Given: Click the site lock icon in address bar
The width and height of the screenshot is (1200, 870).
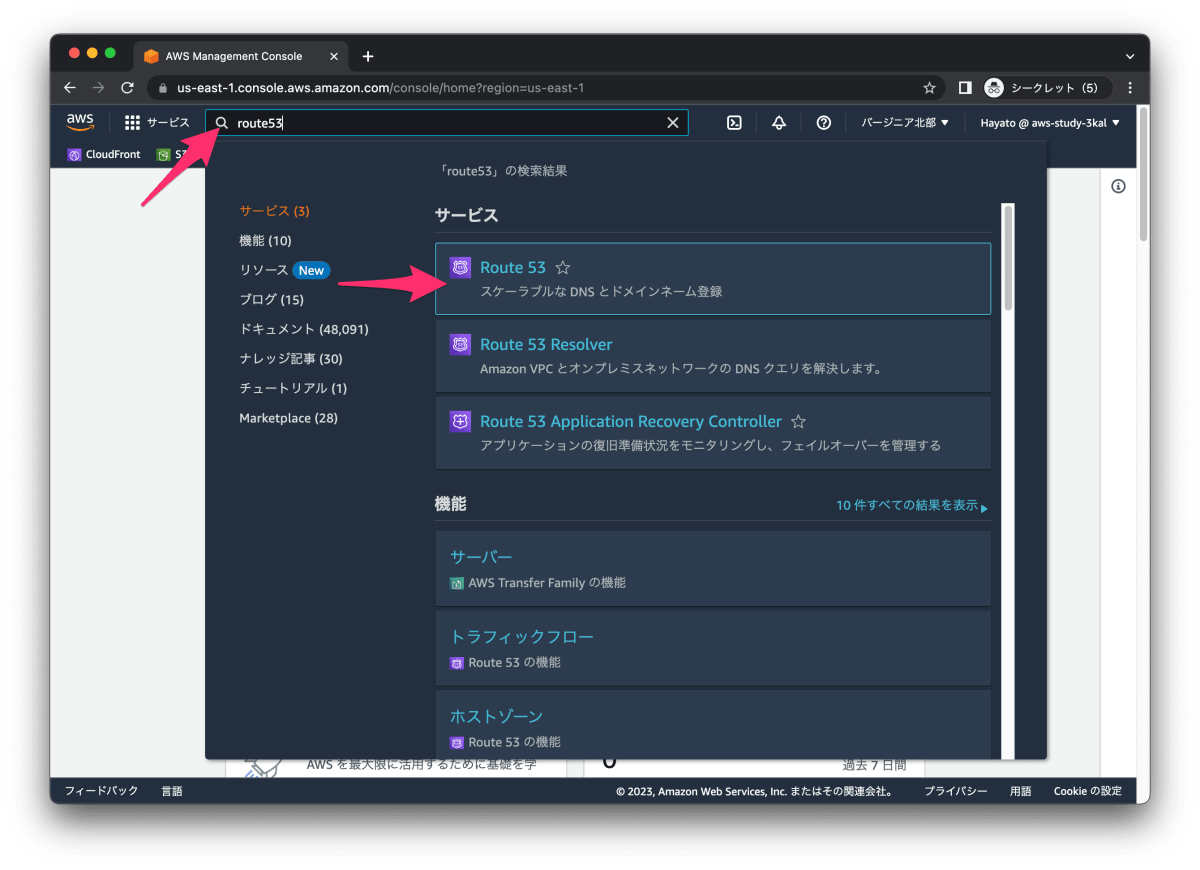Looking at the screenshot, I should (x=164, y=88).
